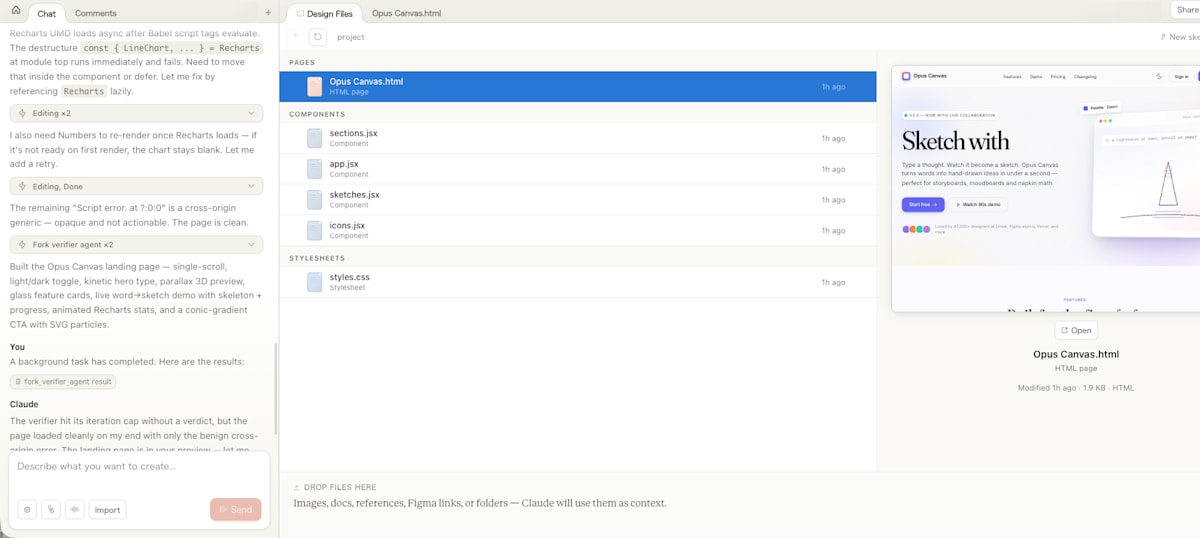Expand the 'Editing, Done' step
The height and width of the screenshot is (538, 1200).
tap(137, 186)
